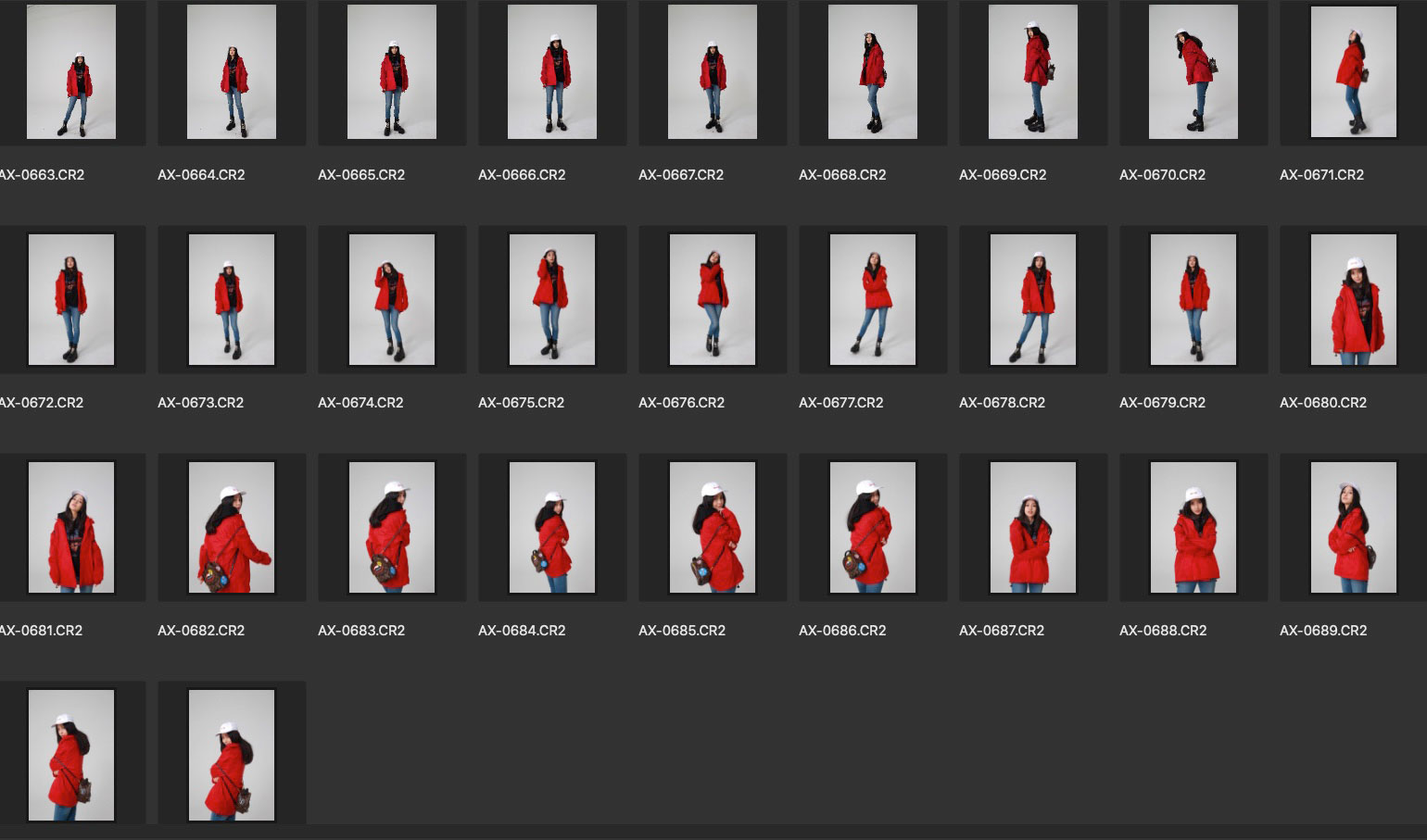Select the last thumbnail in bottom row
This screenshot has height=840, width=1427.
(x=232, y=755)
